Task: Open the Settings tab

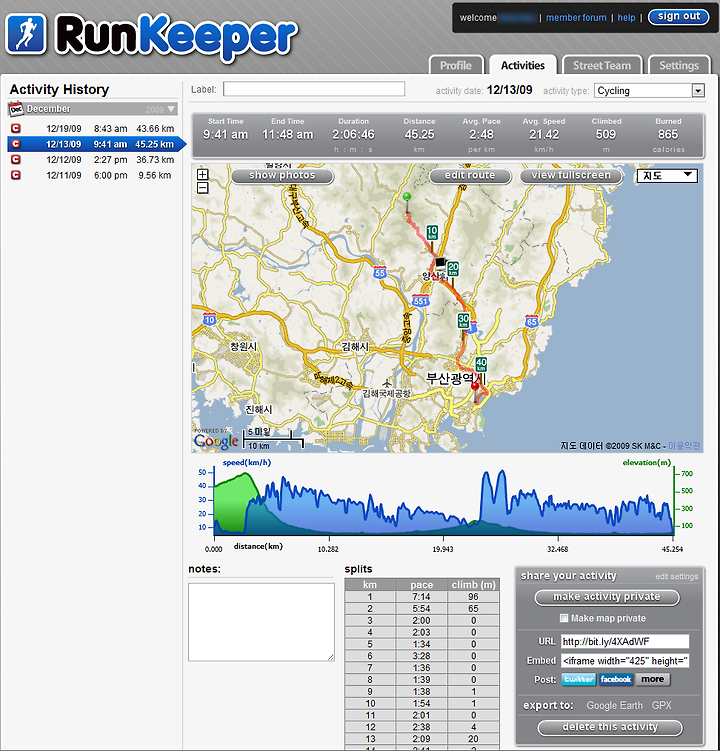Action: coord(679,65)
